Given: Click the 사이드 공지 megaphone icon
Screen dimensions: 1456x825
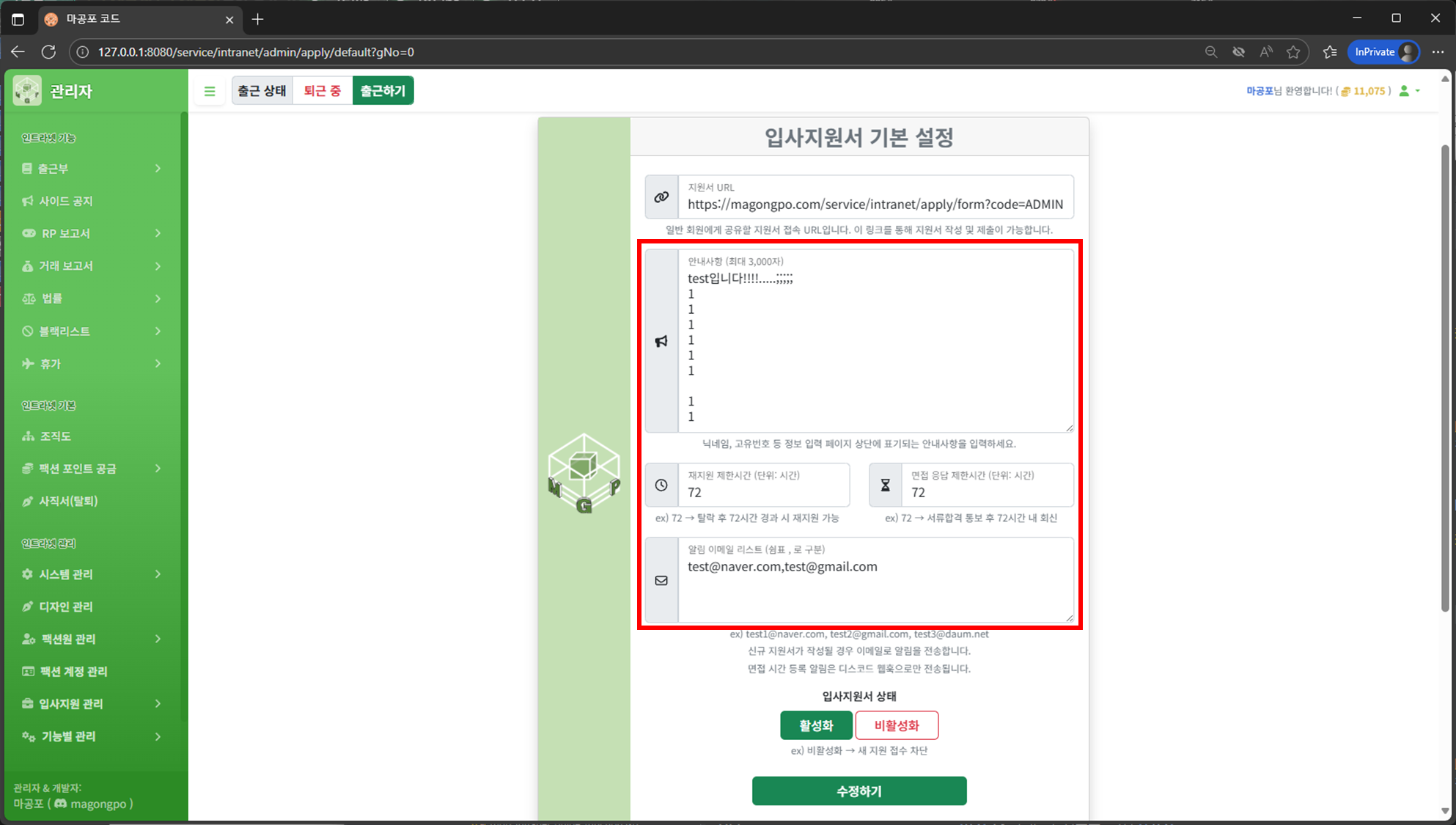Looking at the screenshot, I should [x=28, y=201].
